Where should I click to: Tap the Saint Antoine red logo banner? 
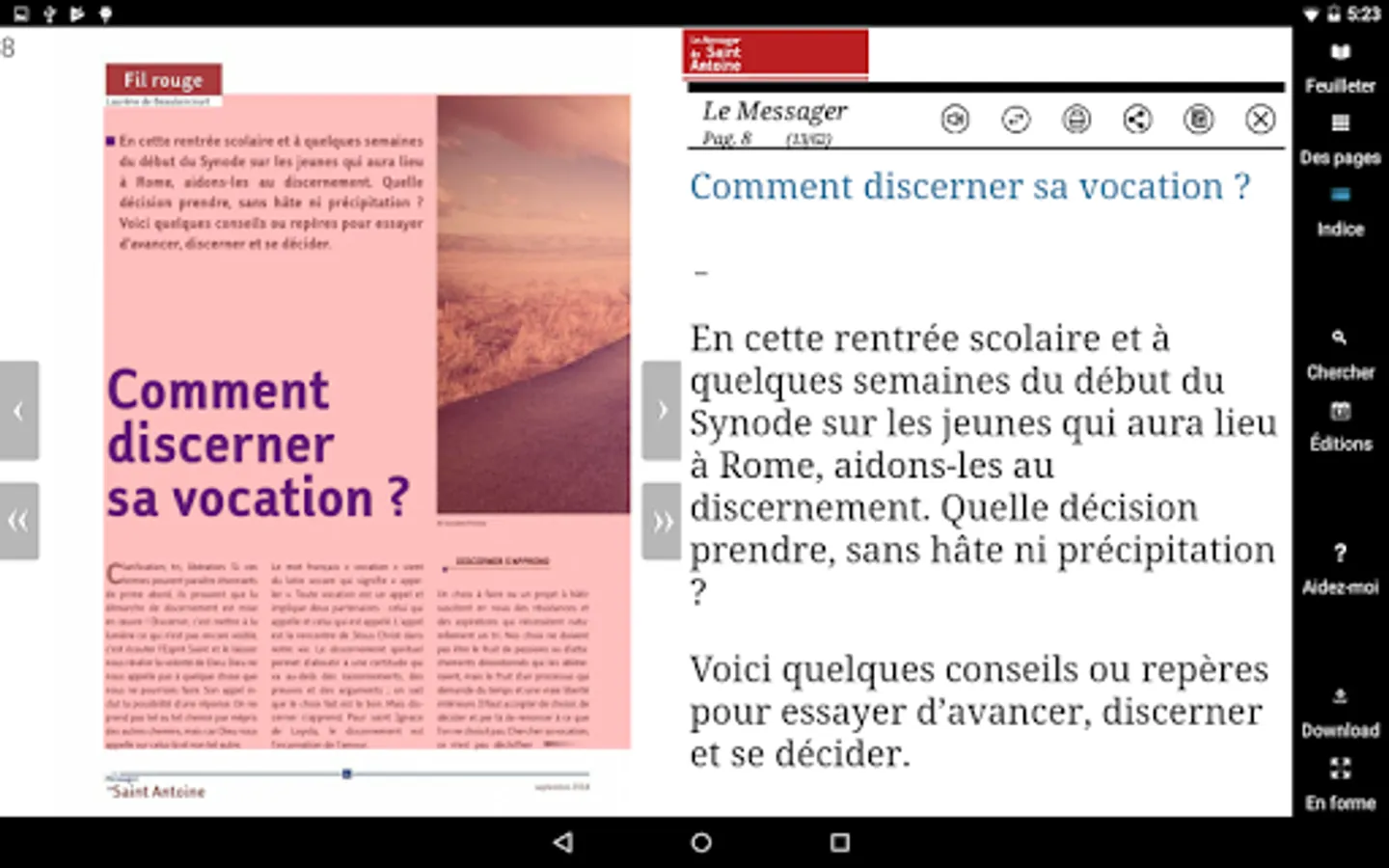click(776, 52)
